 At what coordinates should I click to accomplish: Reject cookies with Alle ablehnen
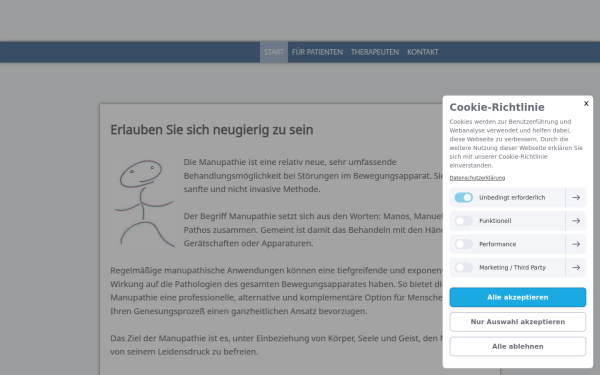coord(517,346)
